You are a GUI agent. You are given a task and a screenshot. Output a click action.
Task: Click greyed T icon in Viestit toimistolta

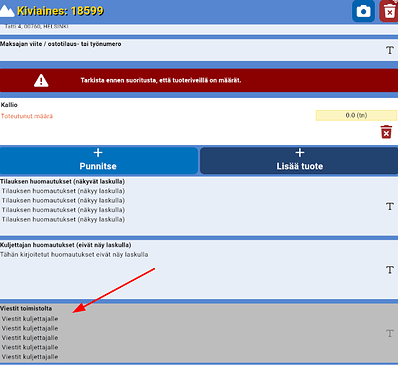click(x=390, y=333)
